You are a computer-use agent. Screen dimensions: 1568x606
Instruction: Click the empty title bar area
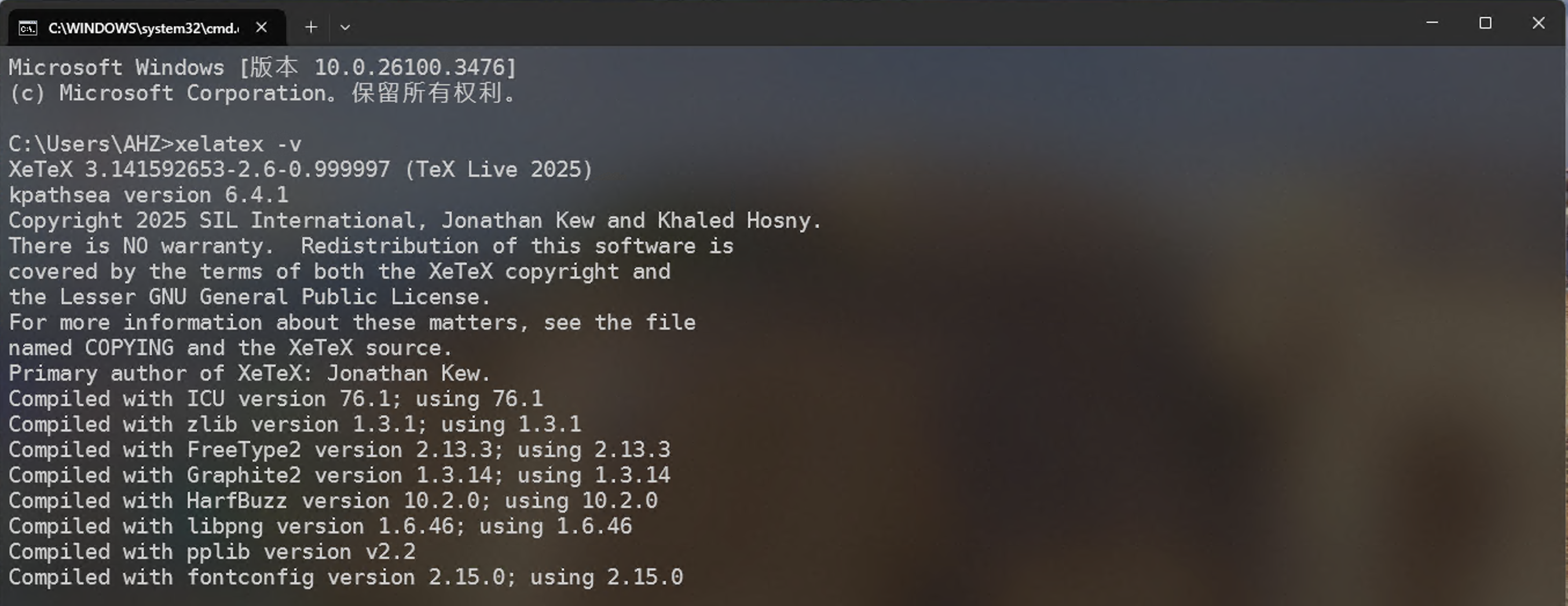point(882,24)
